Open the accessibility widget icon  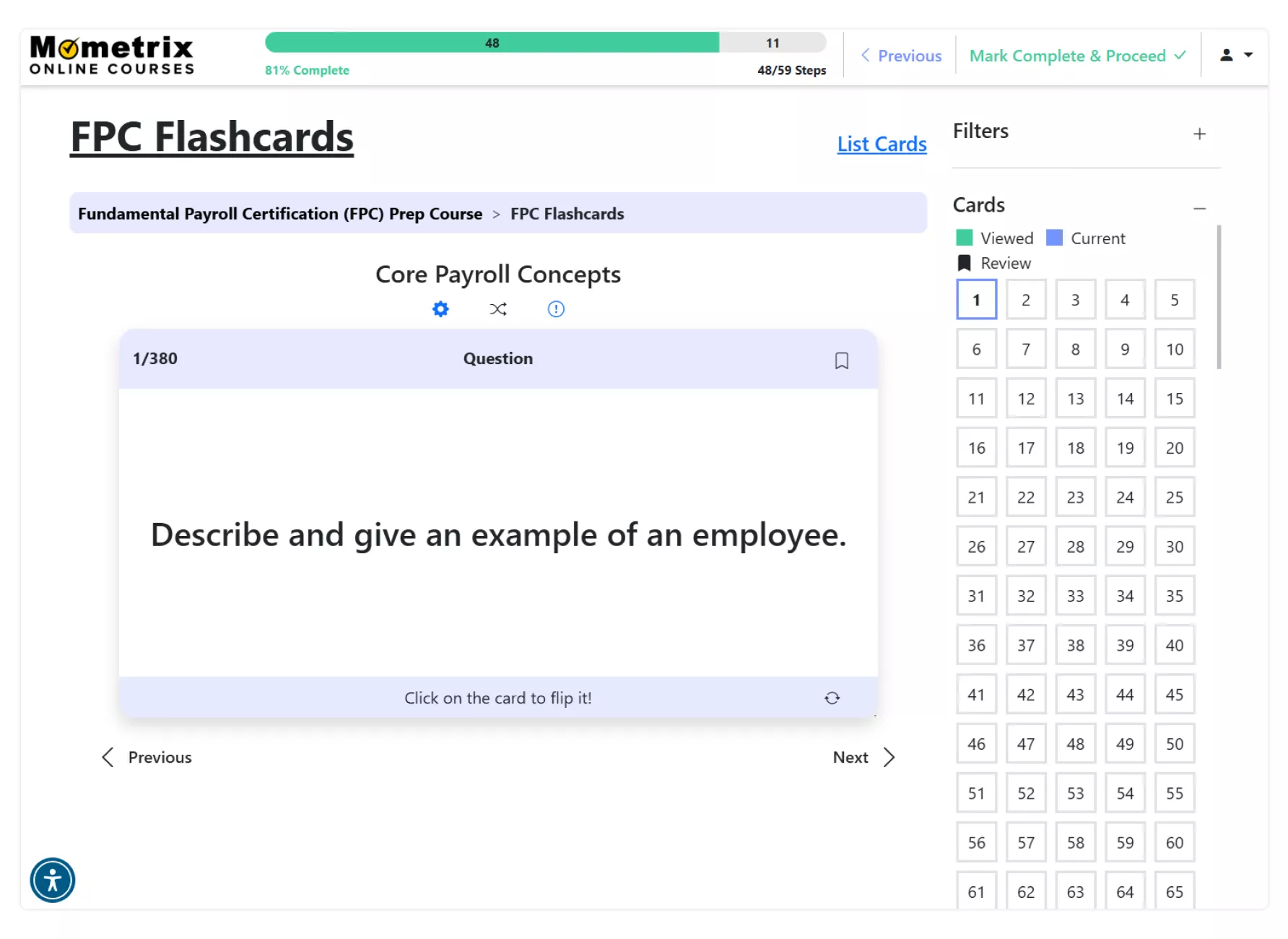point(53,880)
